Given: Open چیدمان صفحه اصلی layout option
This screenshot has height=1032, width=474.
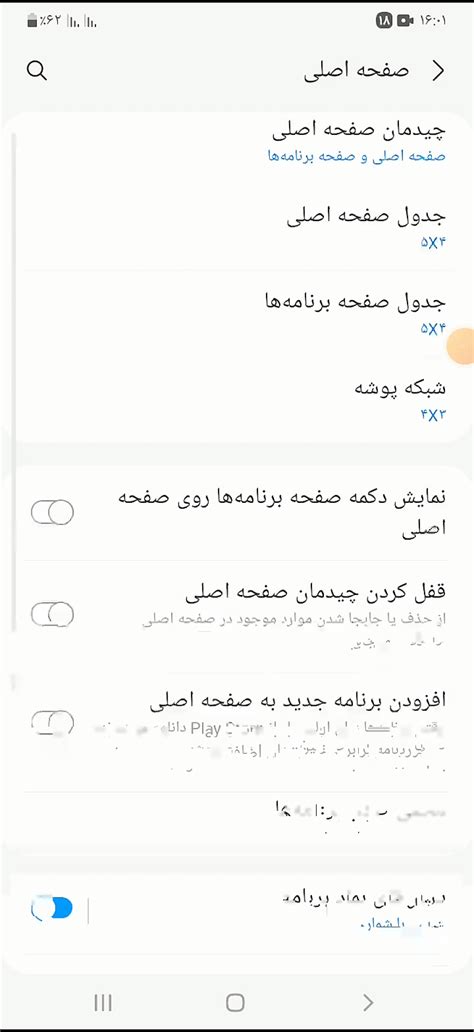Looking at the screenshot, I should click(x=236, y=141).
